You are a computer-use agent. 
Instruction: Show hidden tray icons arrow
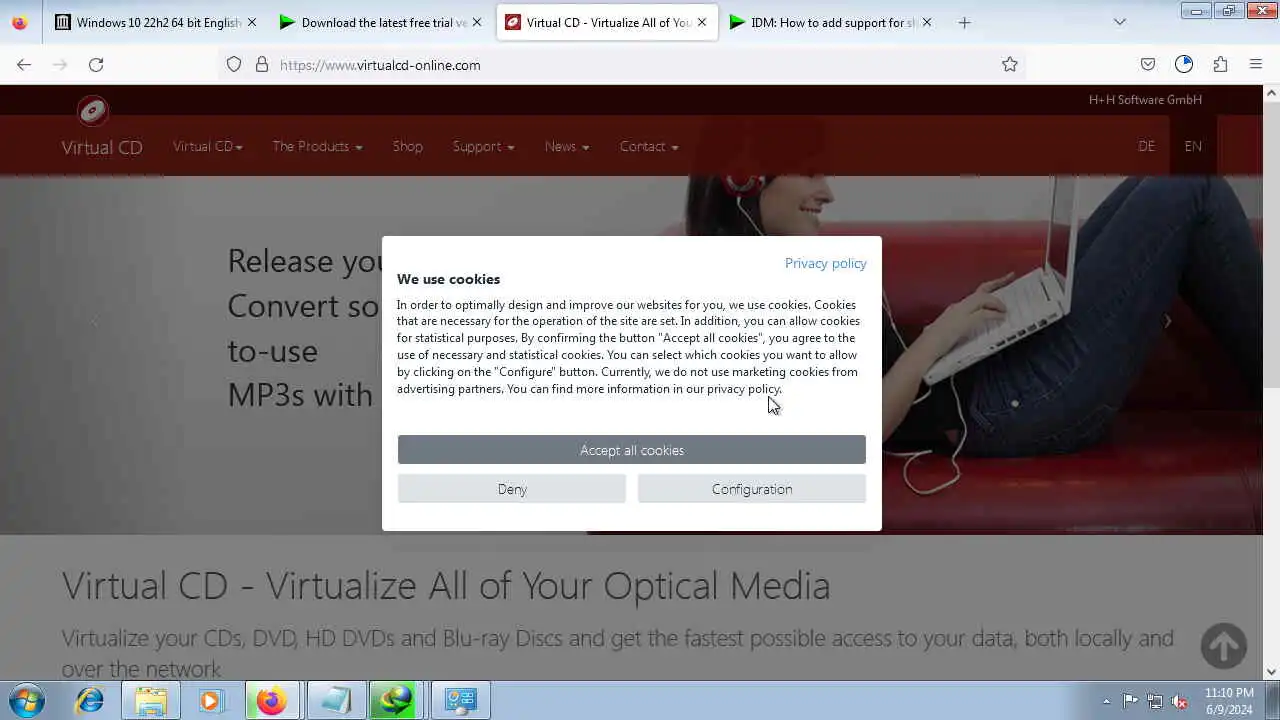tap(1106, 701)
